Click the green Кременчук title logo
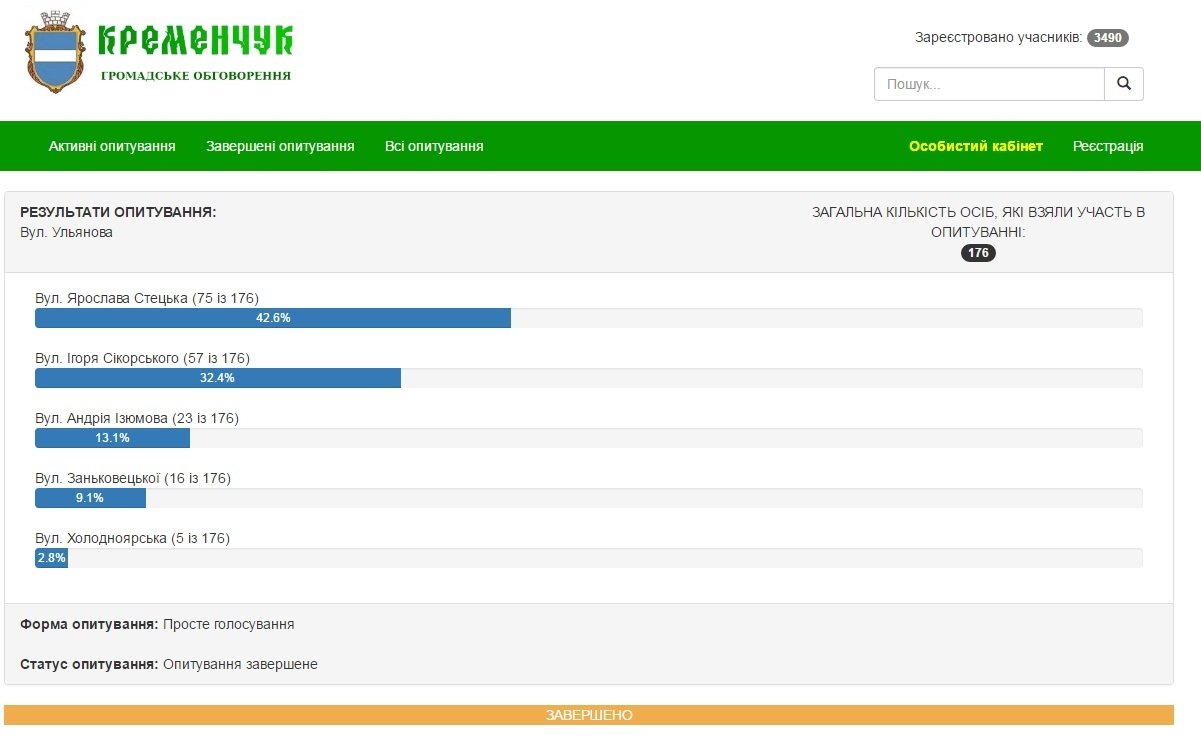Image resolution: width=1201 pixels, height=745 pixels. (x=196, y=40)
